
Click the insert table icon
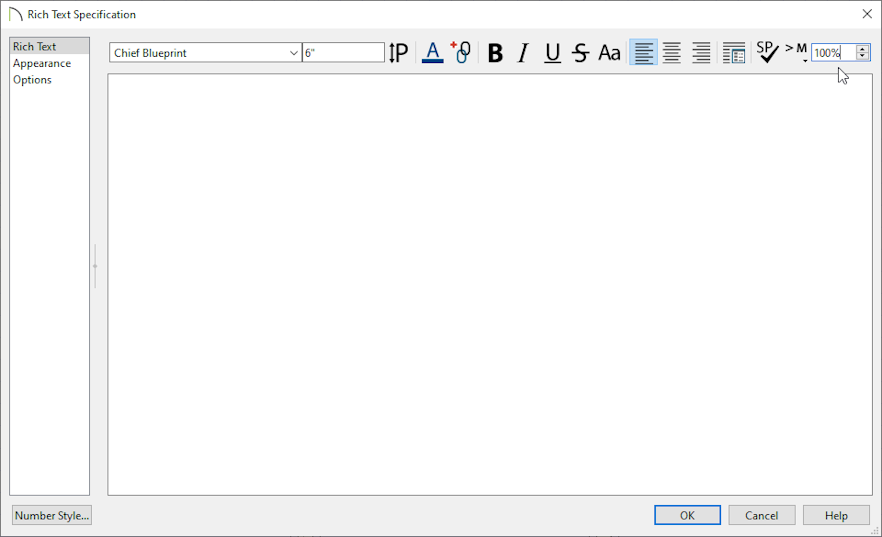[734, 53]
